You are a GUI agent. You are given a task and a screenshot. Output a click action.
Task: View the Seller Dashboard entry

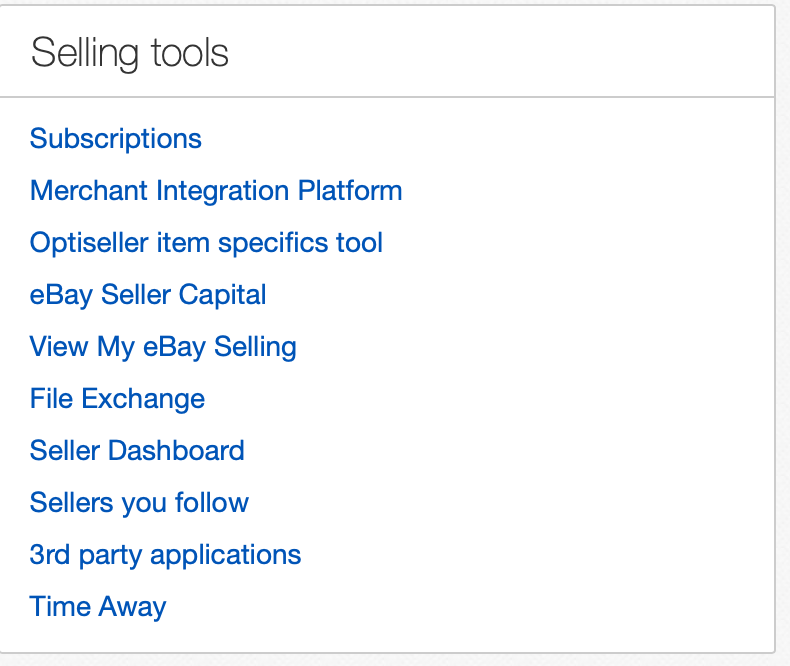tap(137, 451)
